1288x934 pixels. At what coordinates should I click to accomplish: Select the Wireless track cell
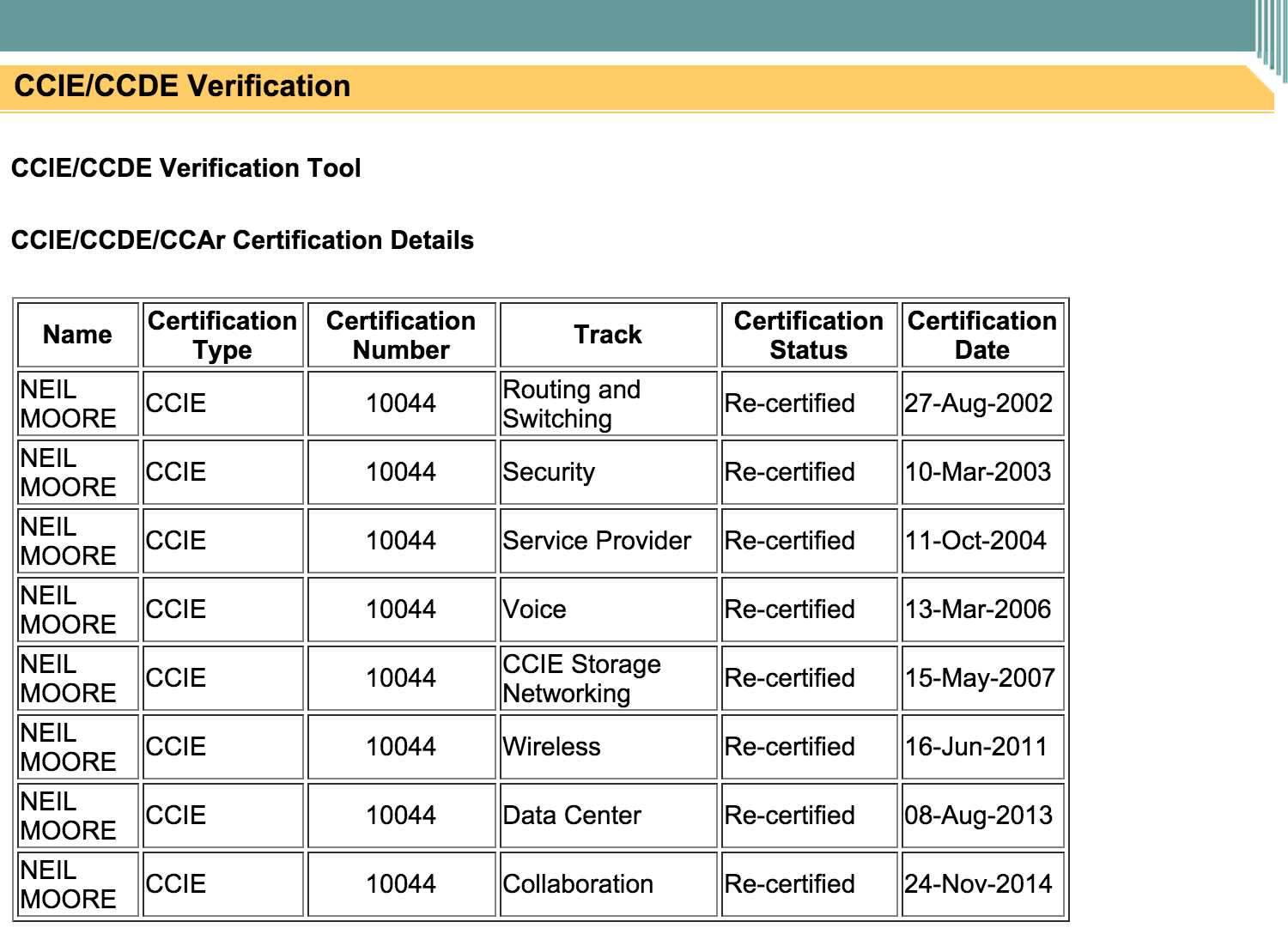[608, 747]
